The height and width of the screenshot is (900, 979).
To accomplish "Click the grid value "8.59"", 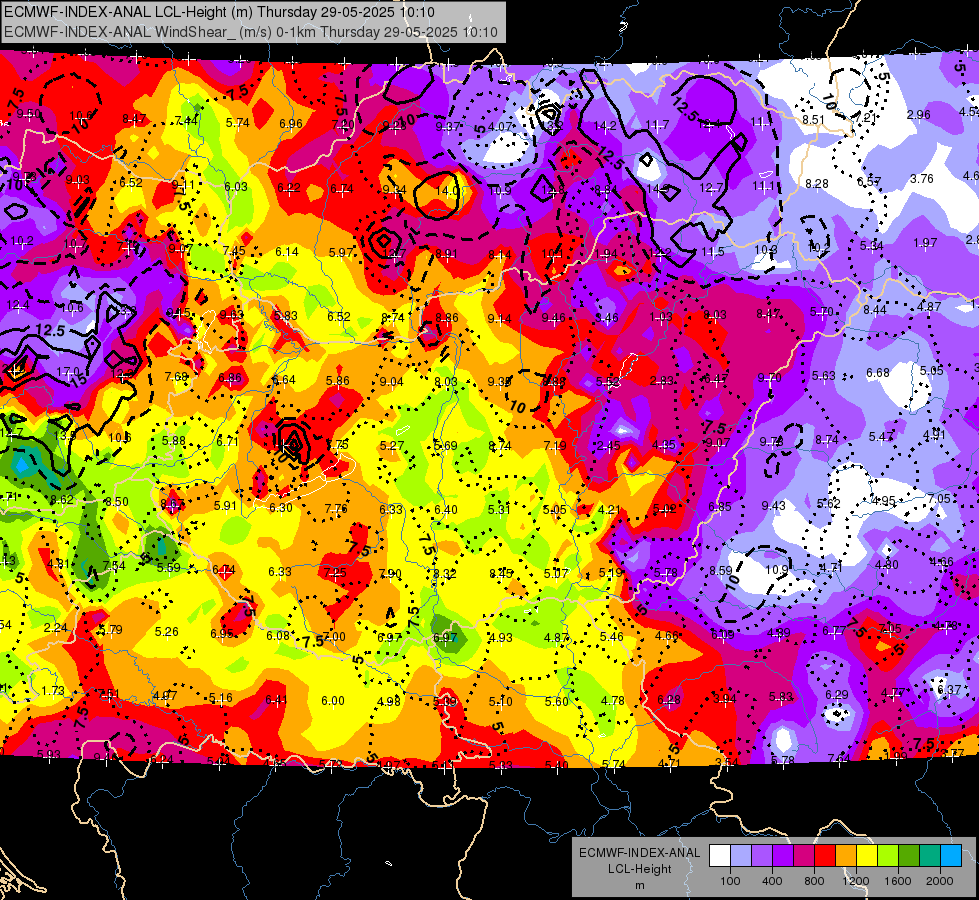I will coord(721,570).
